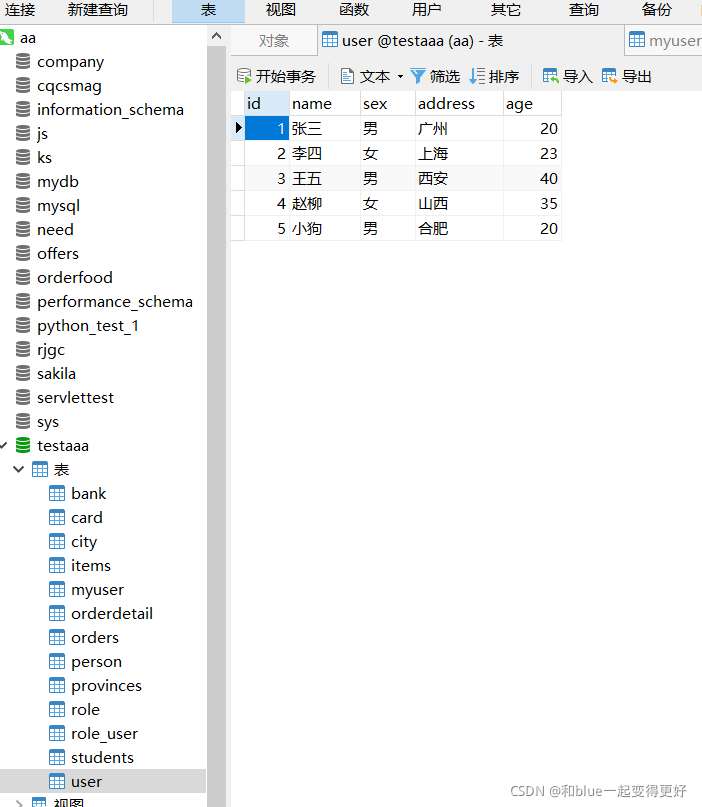Click the city table icon
The image size is (702, 807).
click(x=57, y=541)
